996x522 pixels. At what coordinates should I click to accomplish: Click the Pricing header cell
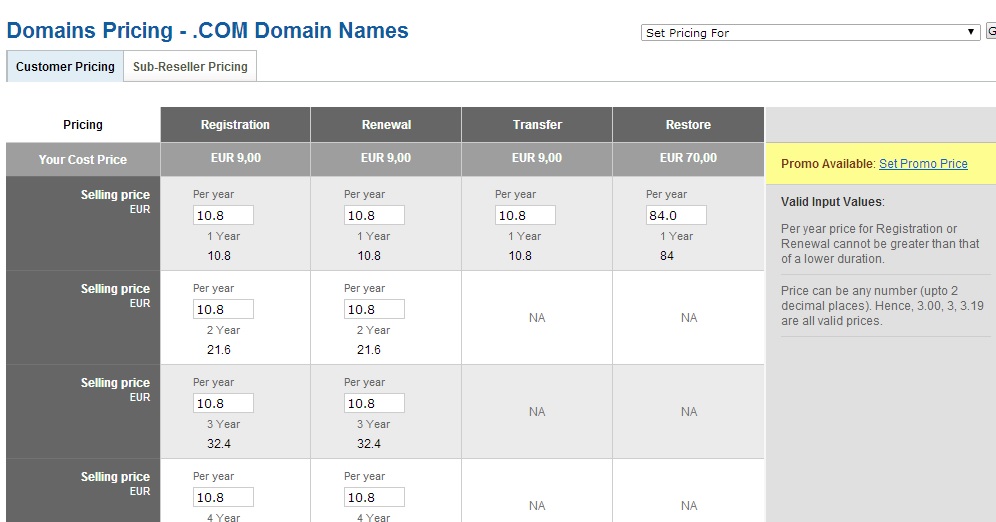click(83, 125)
